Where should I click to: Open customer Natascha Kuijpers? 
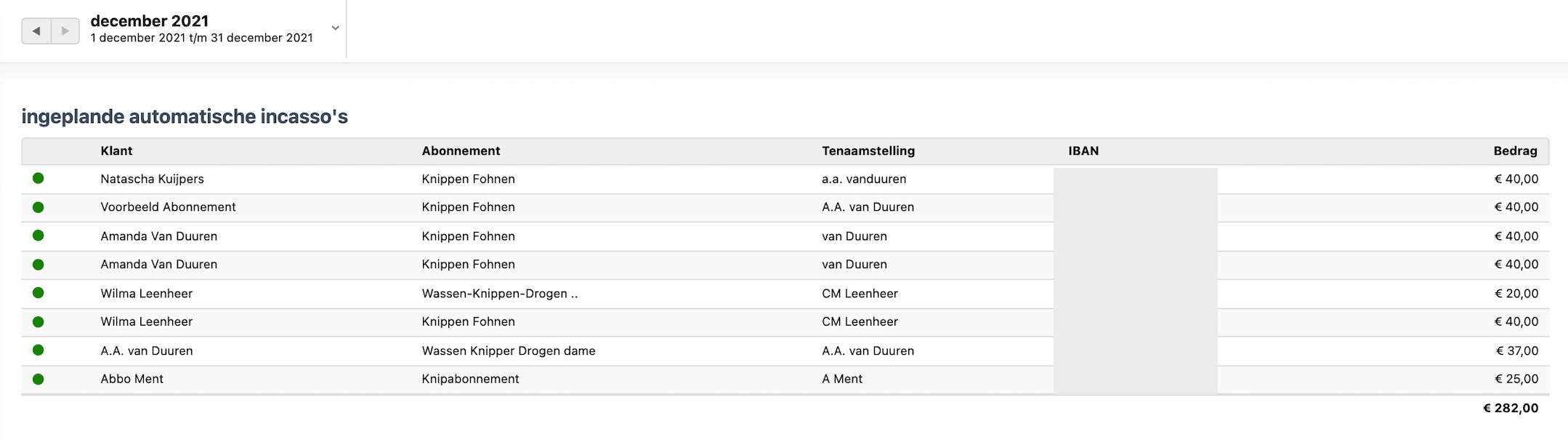click(x=152, y=179)
